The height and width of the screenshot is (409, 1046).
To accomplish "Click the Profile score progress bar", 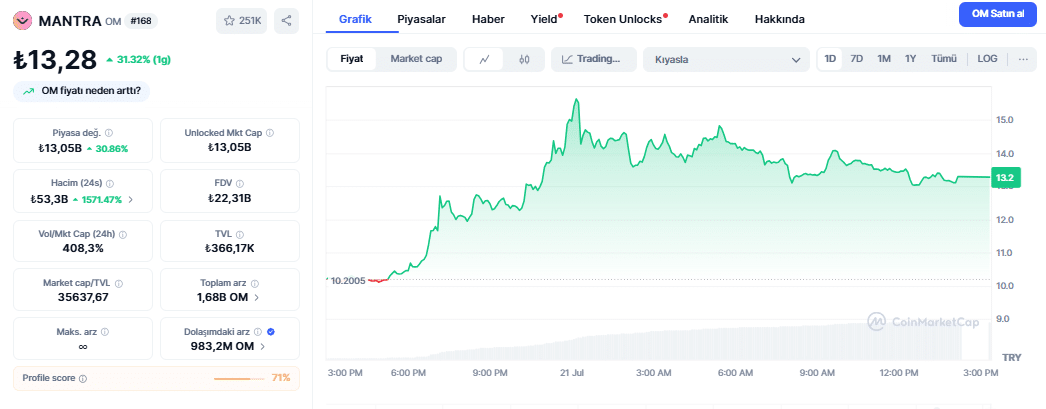I will pos(240,378).
